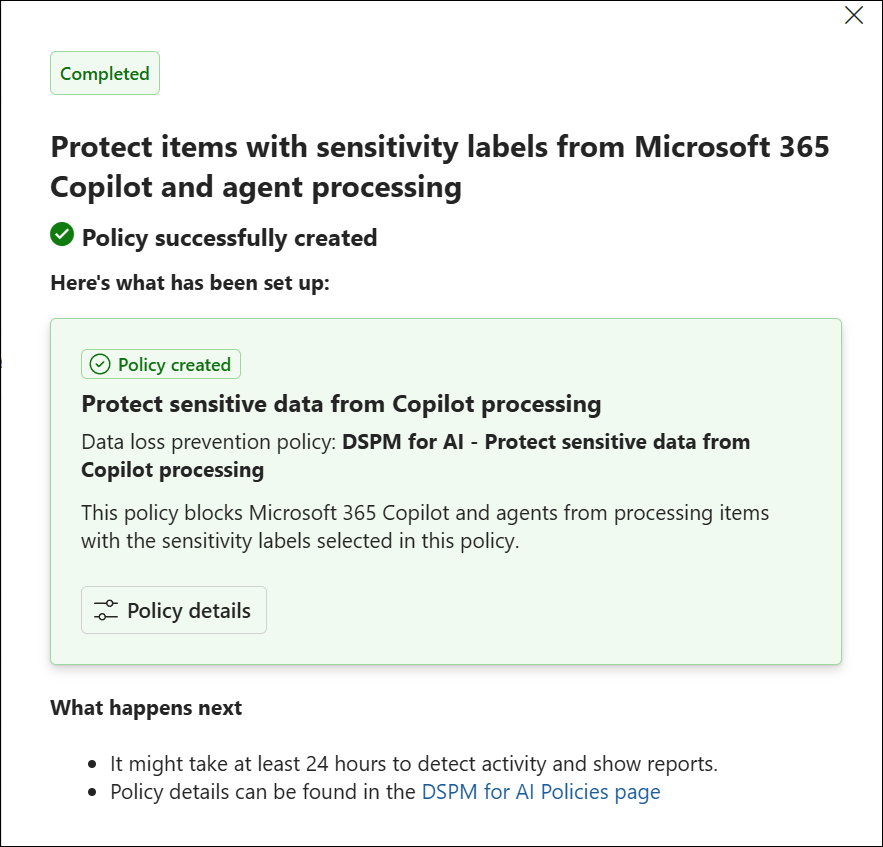Select the Policy successfully created text

229,238
